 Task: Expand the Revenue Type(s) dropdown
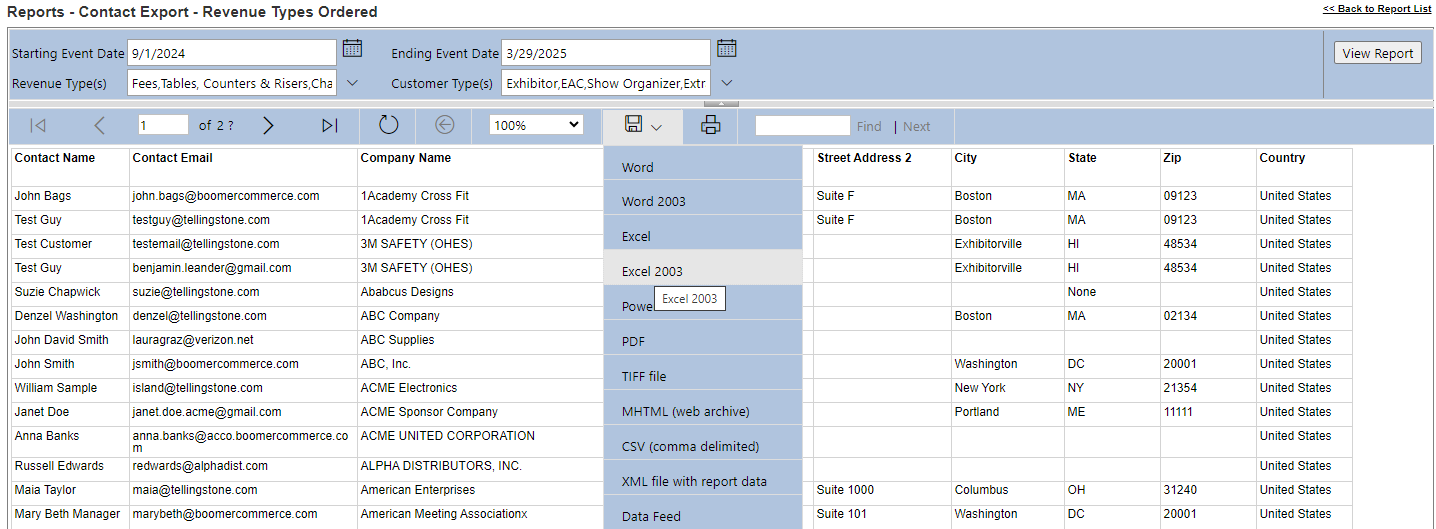pos(352,83)
